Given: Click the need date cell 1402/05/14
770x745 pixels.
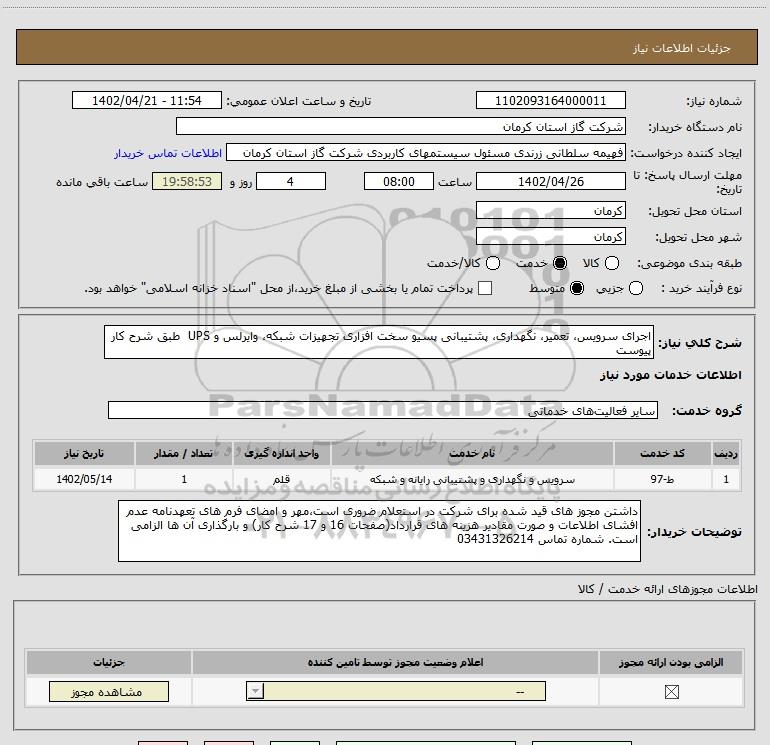Looking at the screenshot, I should point(84,479).
